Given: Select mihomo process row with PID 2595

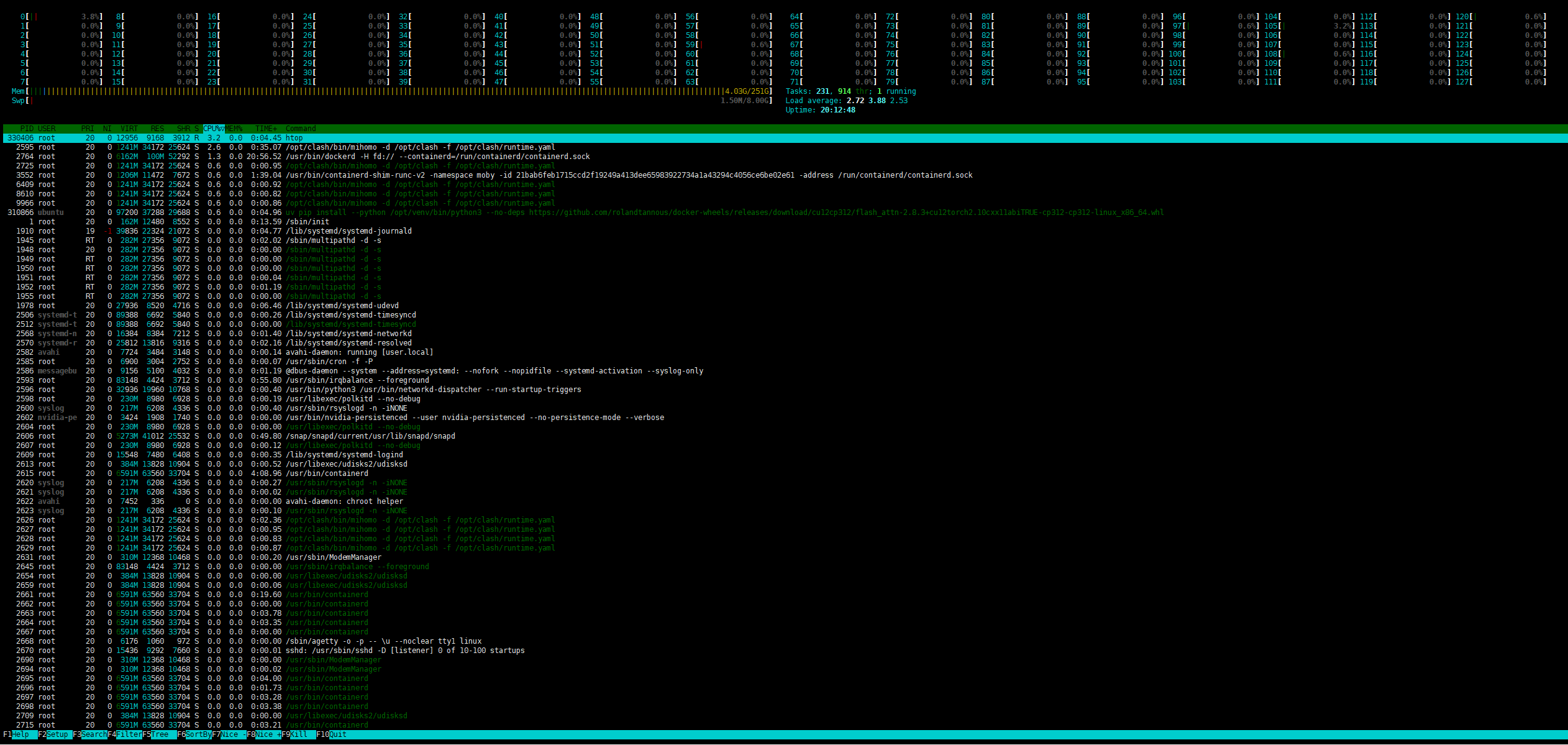Looking at the screenshot, I should point(784,147).
